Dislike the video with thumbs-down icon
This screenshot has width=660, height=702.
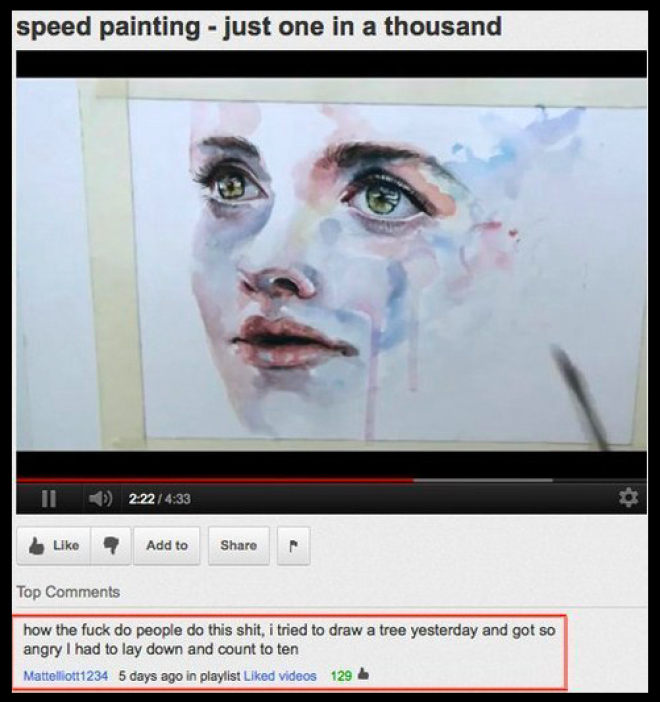(x=111, y=545)
